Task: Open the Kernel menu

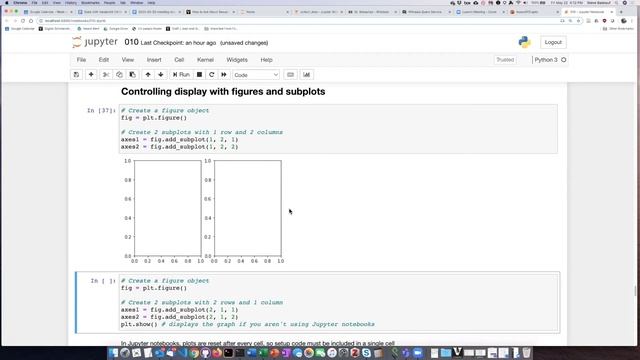Action: pos(205,60)
